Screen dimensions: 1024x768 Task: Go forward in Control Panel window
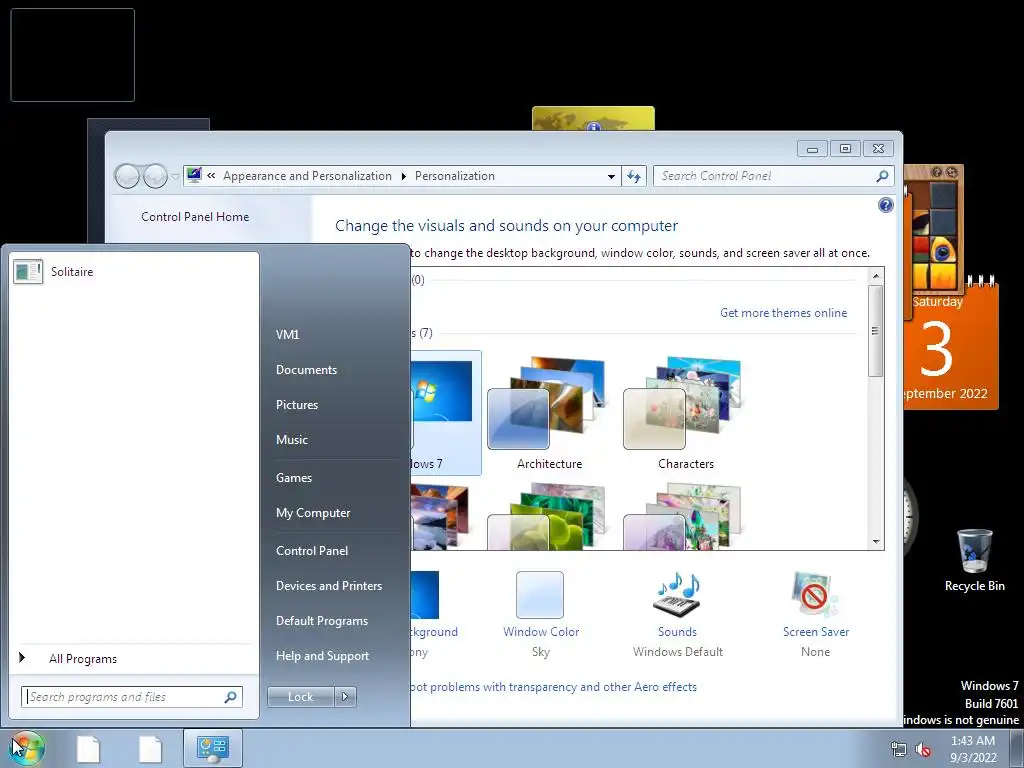click(155, 176)
